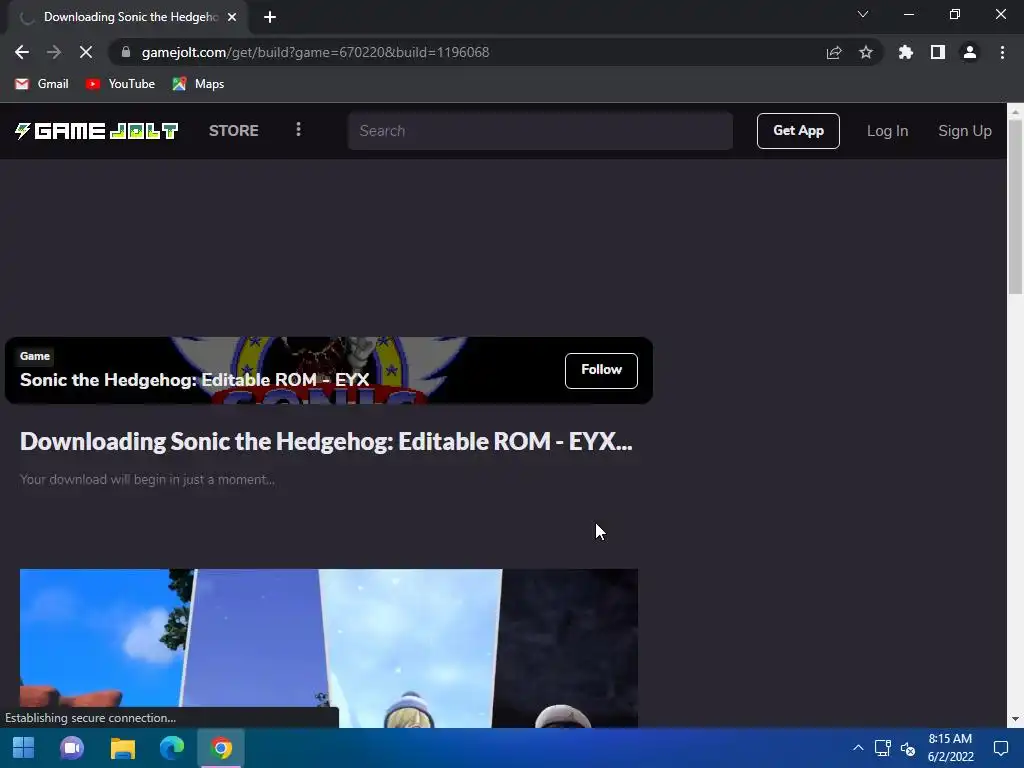
Task: Open File Explorer from the taskbar
Action: (x=122, y=748)
